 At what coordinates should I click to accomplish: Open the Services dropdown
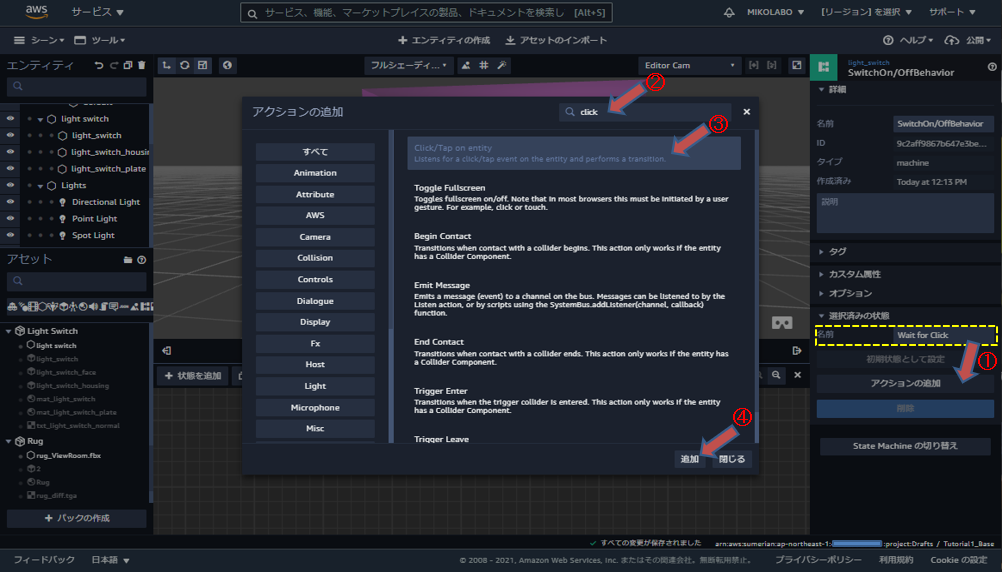97,12
